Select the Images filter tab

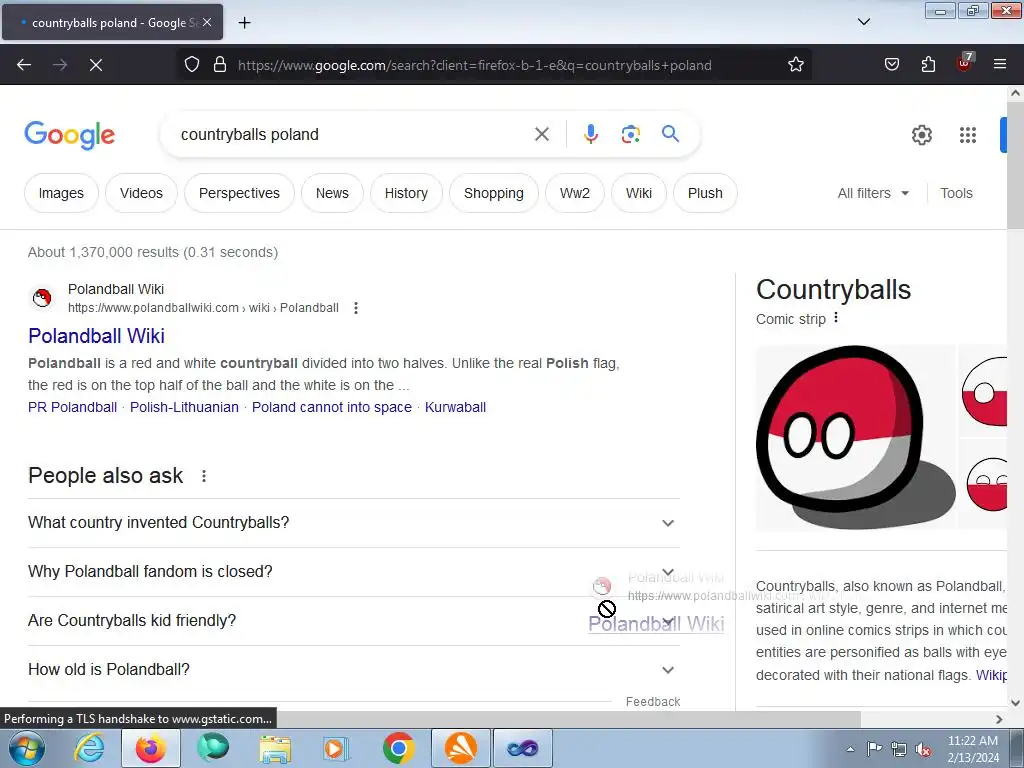[x=61, y=193]
